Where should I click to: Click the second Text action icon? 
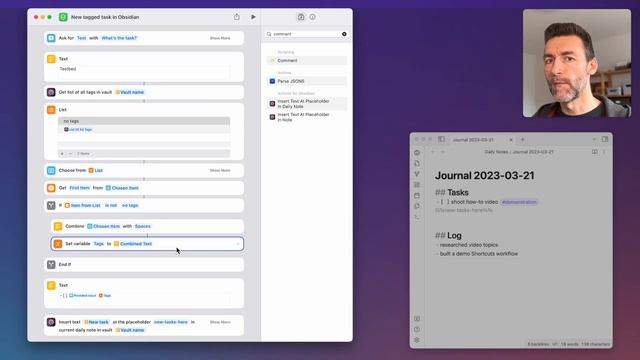[x=51, y=285]
